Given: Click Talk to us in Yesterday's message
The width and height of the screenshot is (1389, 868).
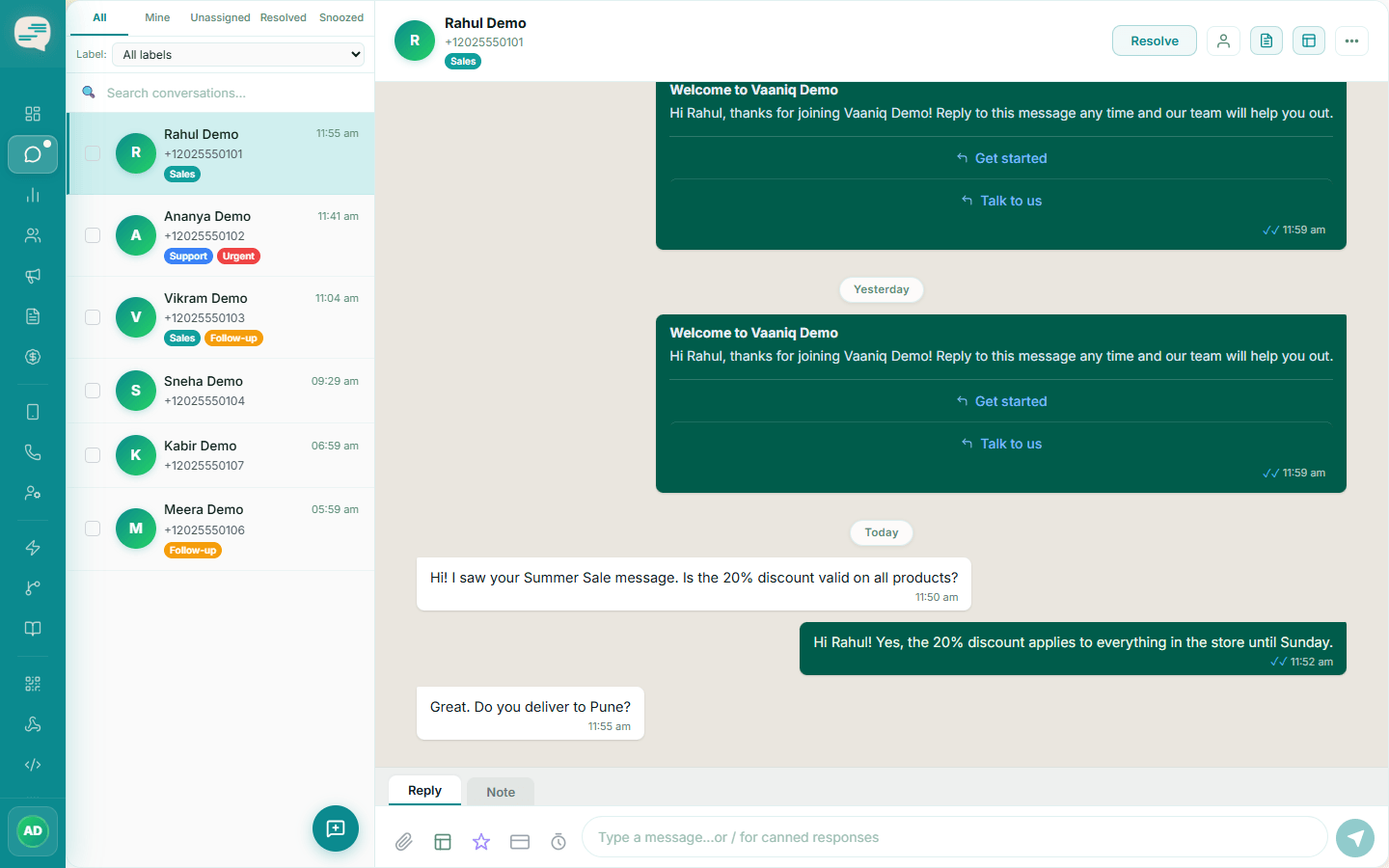Looking at the screenshot, I should pyautogui.click(x=1001, y=444).
